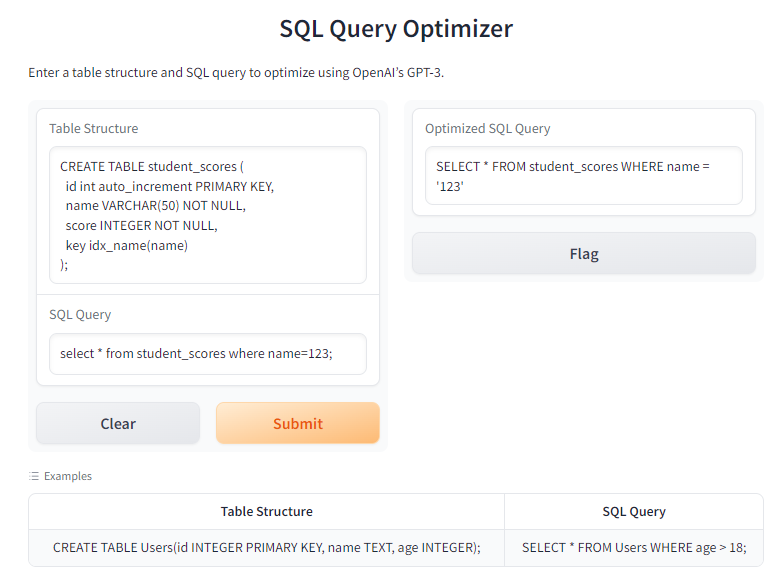Focus the SQL Query input with select statement
Image resolution: width=784 pixels, height=585 pixels.
(x=207, y=353)
